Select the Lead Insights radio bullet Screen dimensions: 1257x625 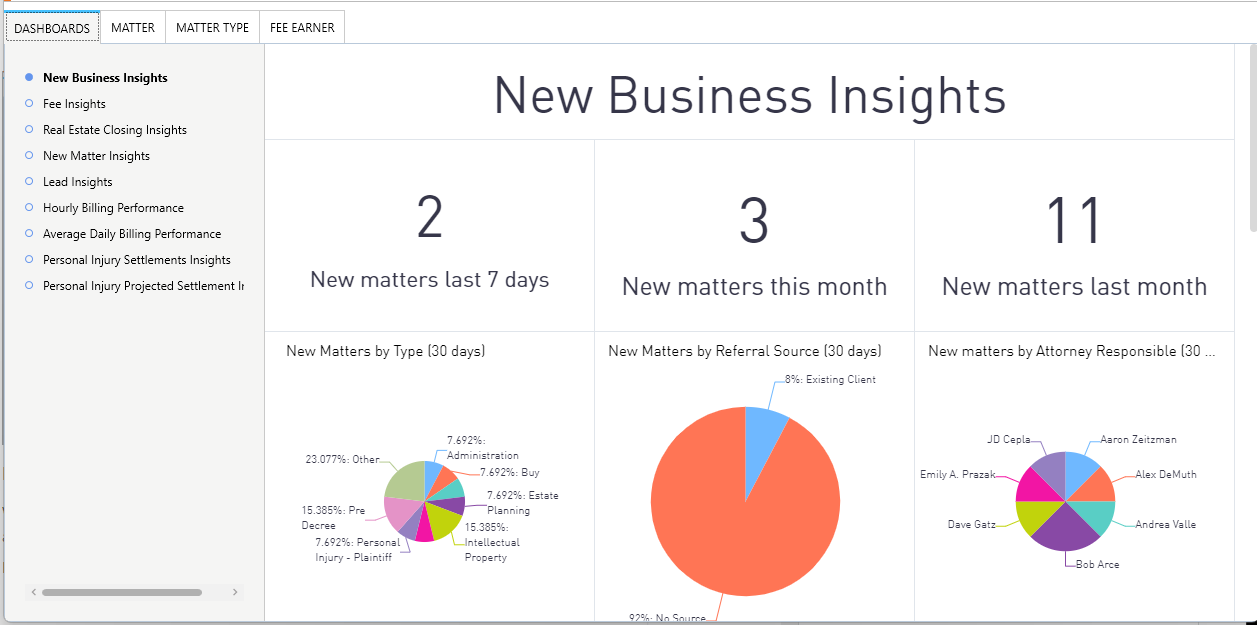click(x=29, y=181)
